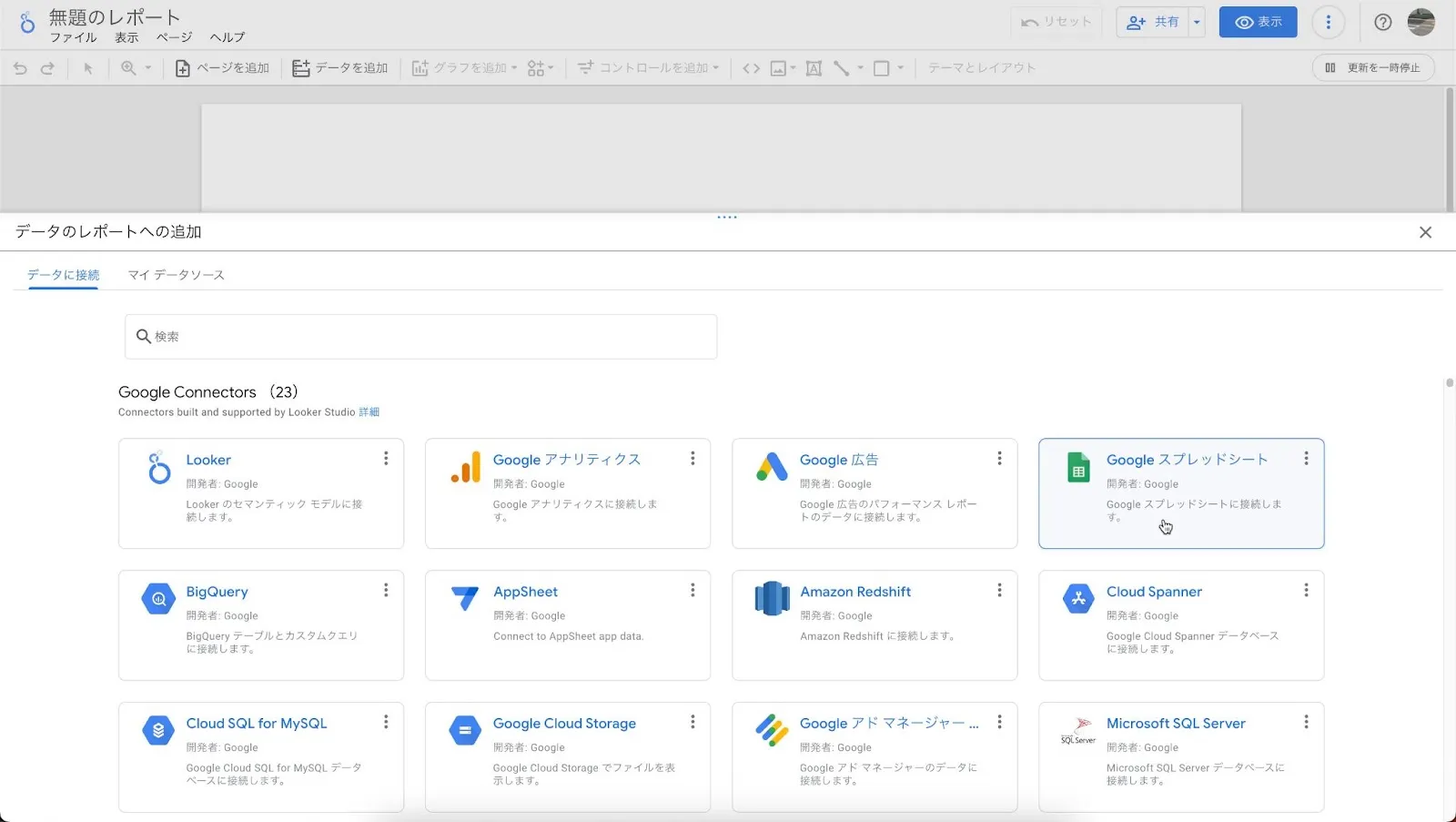Open more options for Google アナリティクス
This screenshot has width=1456, height=822.
(693, 459)
